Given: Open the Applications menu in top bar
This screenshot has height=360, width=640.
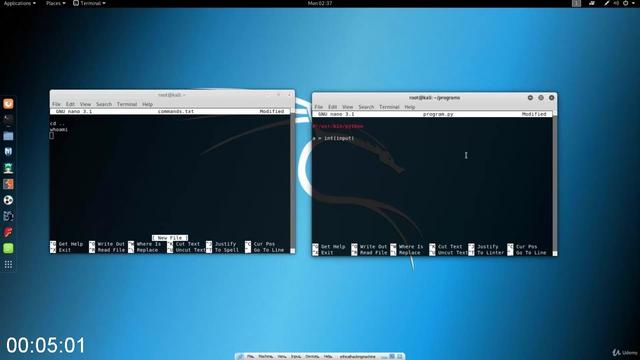Looking at the screenshot, I should tap(19, 3).
